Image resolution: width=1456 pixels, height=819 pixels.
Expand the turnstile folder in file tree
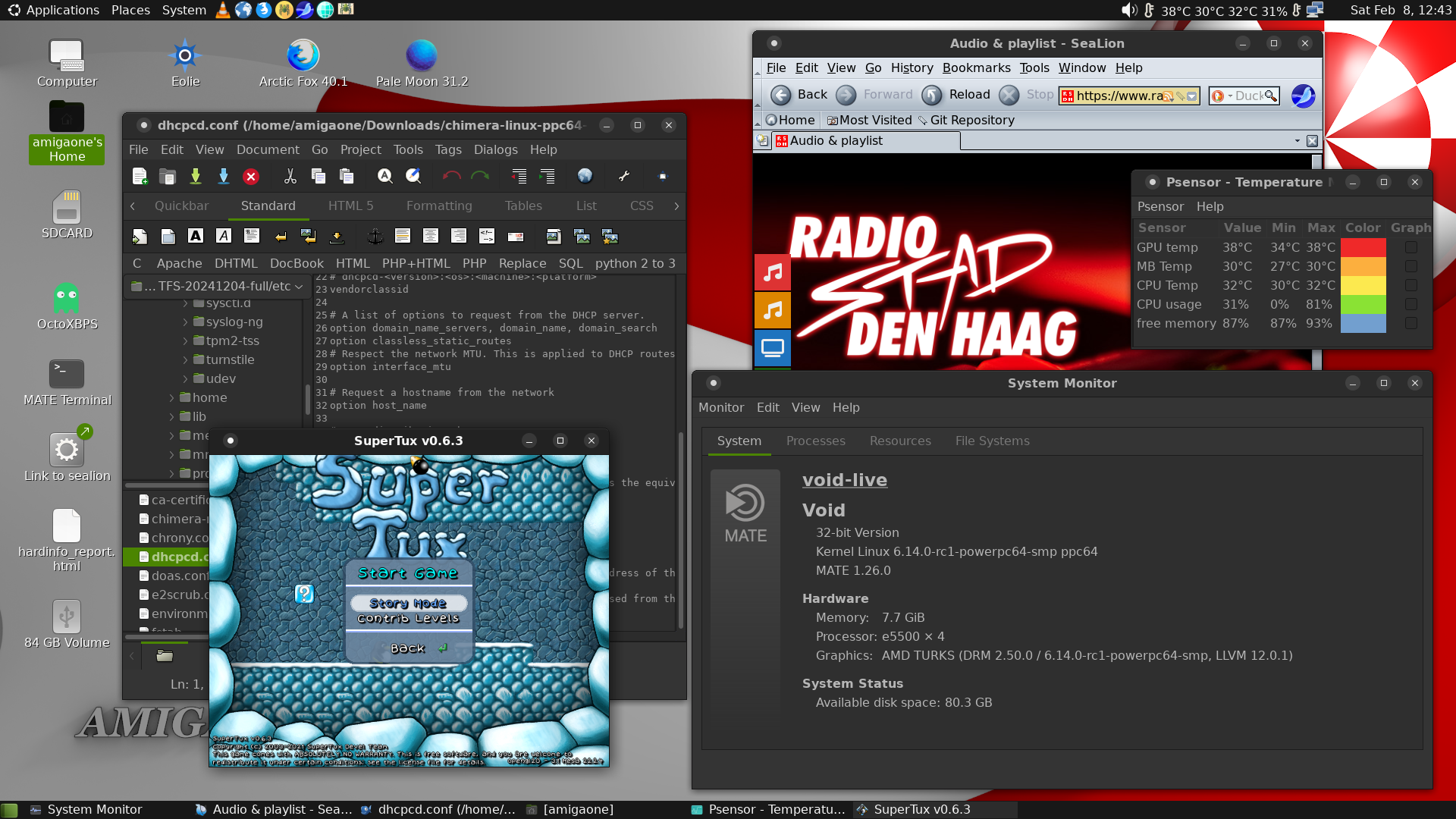[185, 360]
